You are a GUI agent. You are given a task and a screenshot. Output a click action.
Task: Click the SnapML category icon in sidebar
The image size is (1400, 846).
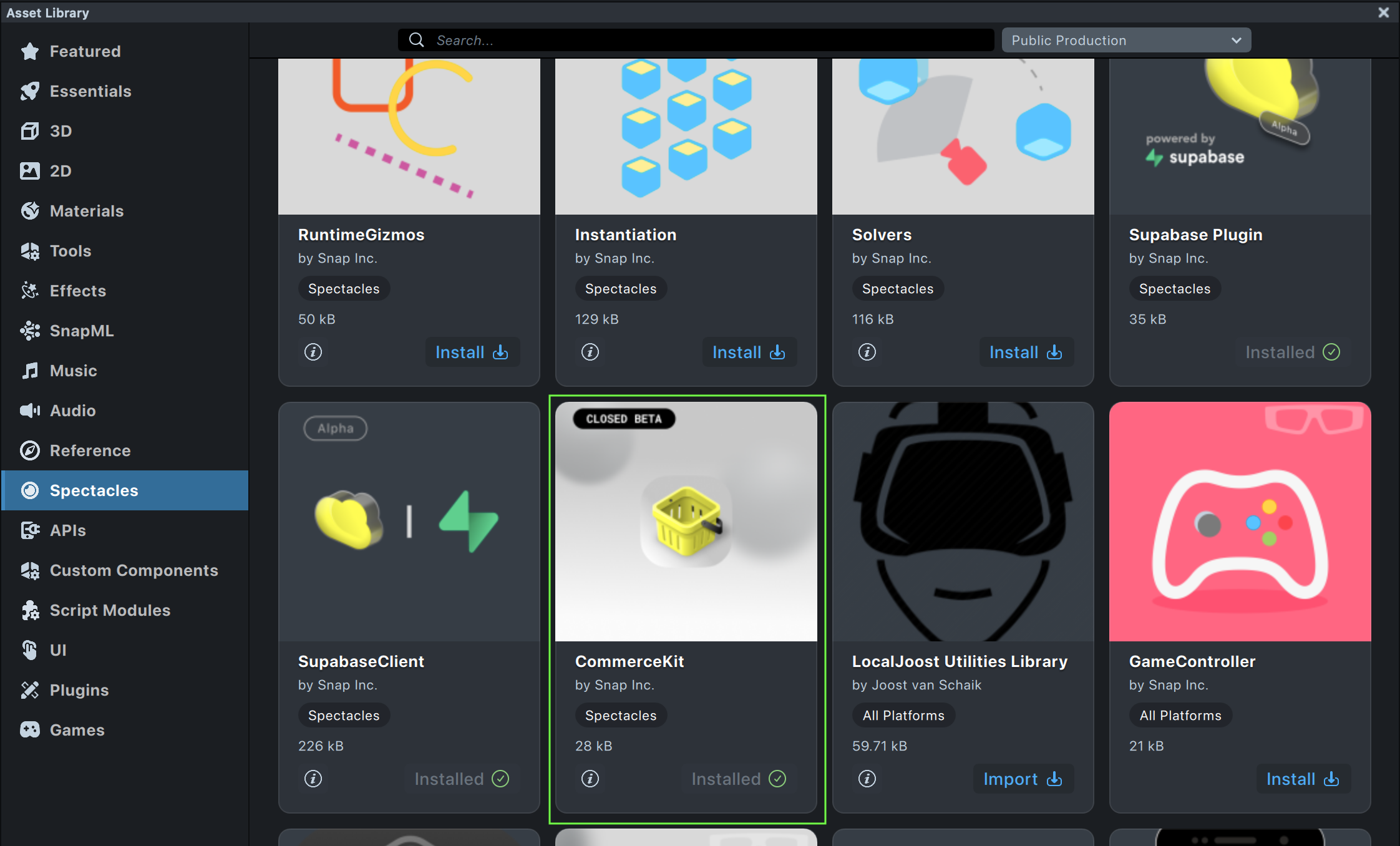[x=30, y=331]
